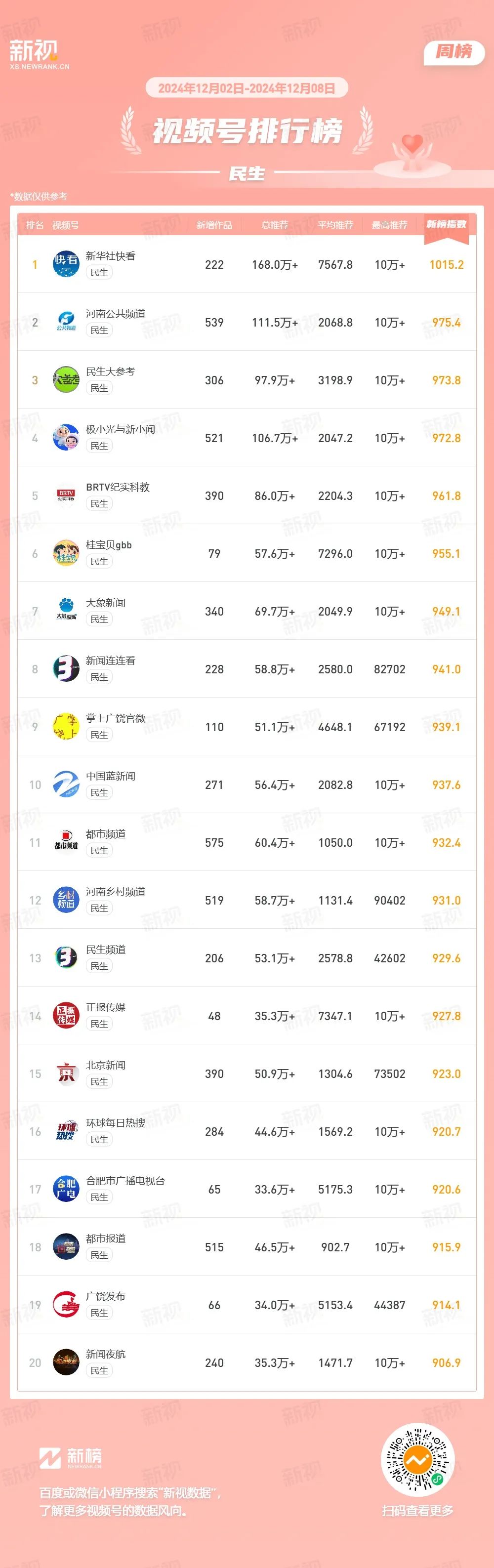The height and width of the screenshot is (1568, 494).
Task: Click the 掌上广饶官微 yellow avatar
Action: pyautogui.click(x=66, y=726)
